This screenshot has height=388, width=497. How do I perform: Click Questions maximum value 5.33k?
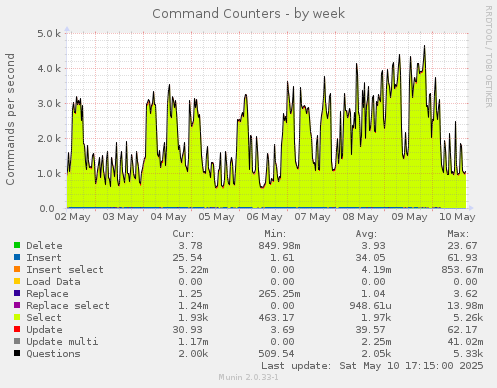tap(468, 354)
